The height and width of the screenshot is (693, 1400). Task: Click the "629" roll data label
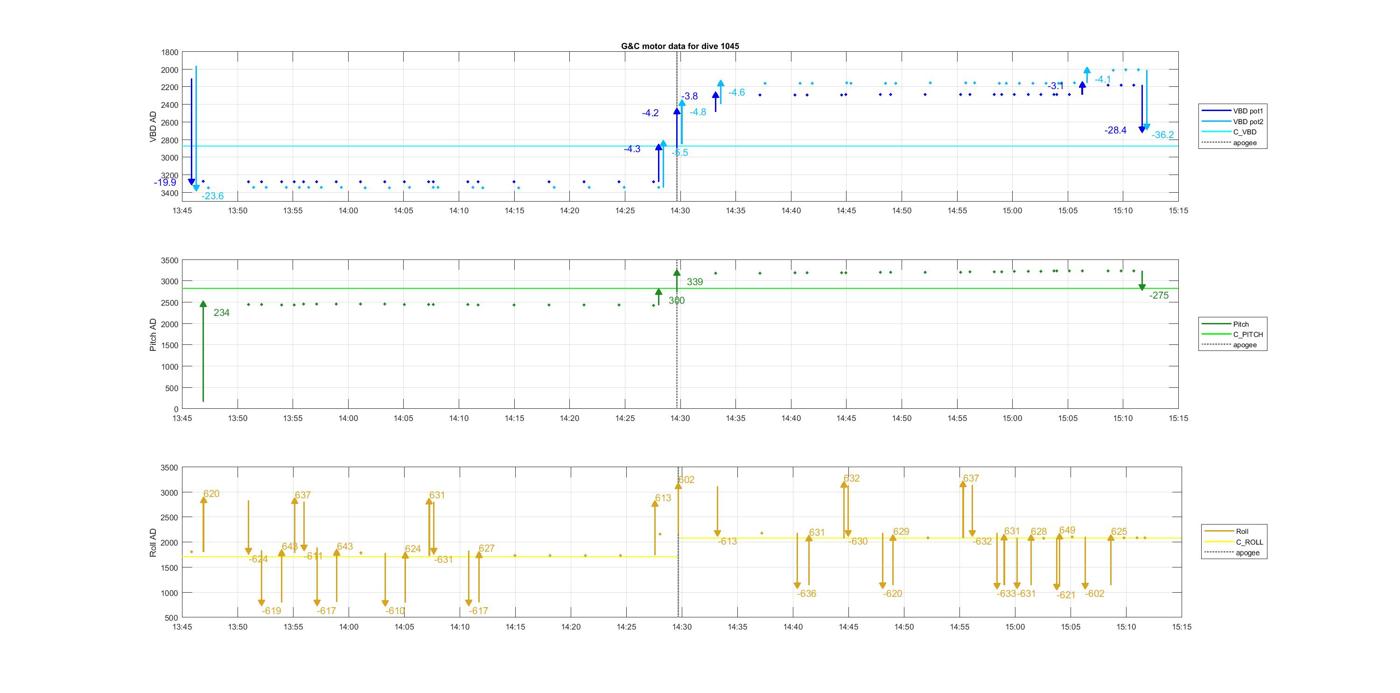[x=901, y=532]
